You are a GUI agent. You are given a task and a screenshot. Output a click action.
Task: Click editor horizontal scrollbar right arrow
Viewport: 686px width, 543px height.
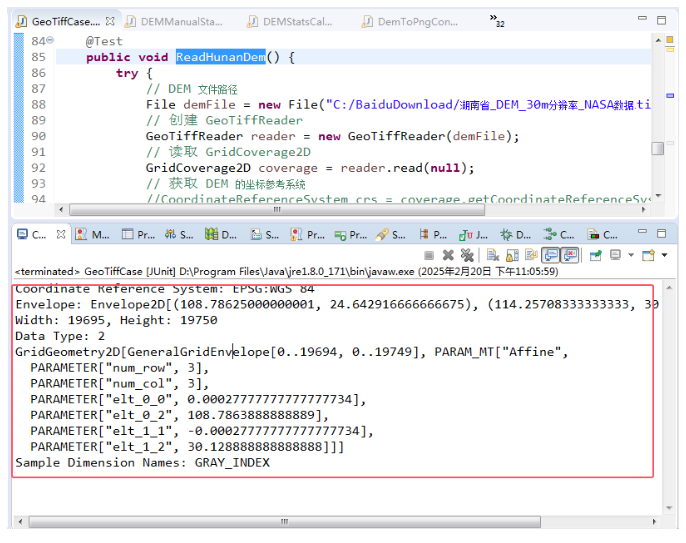coord(644,210)
